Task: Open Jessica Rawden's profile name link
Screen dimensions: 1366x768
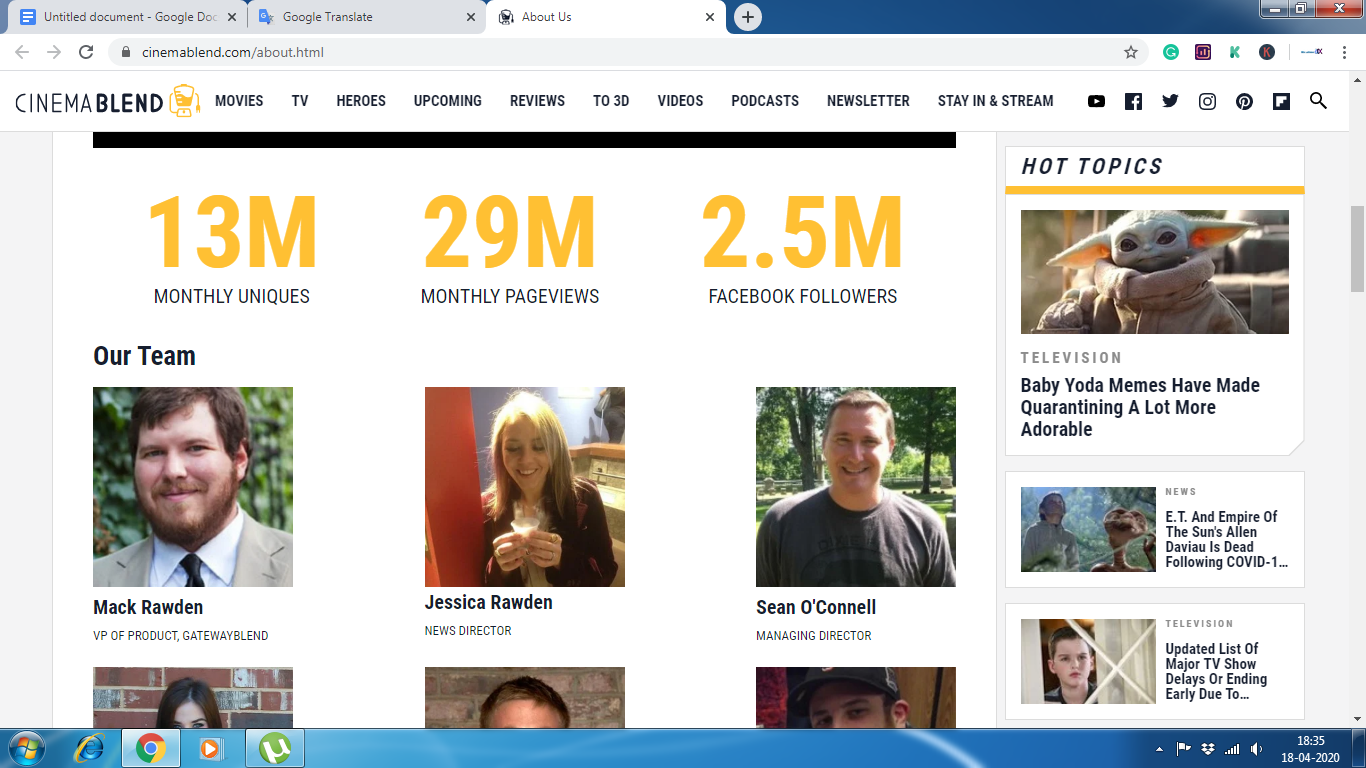Action: (x=488, y=602)
